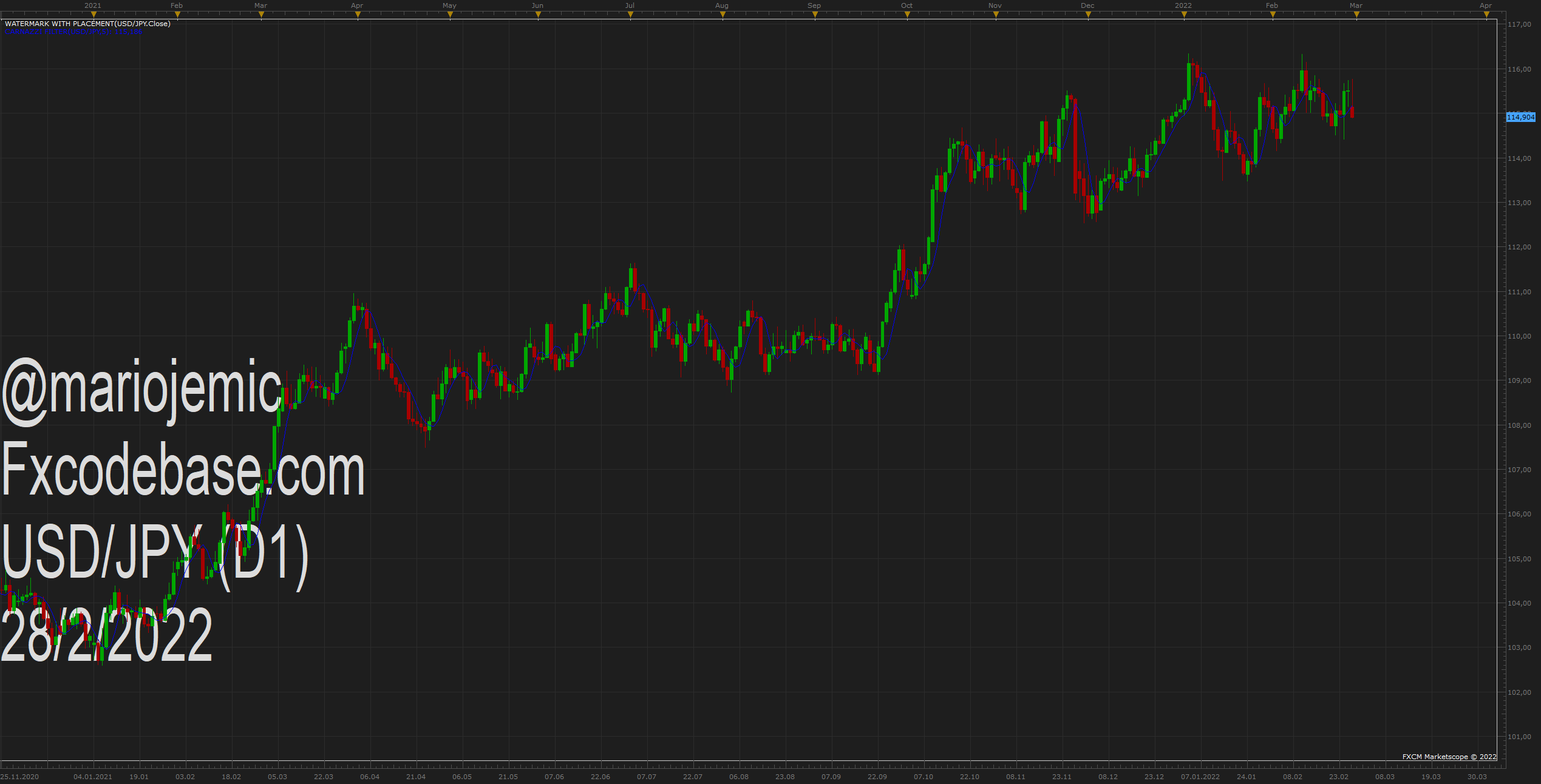This screenshot has height=784, width=1541.
Task: Click the 05.03 date axis label
Action: (277, 777)
